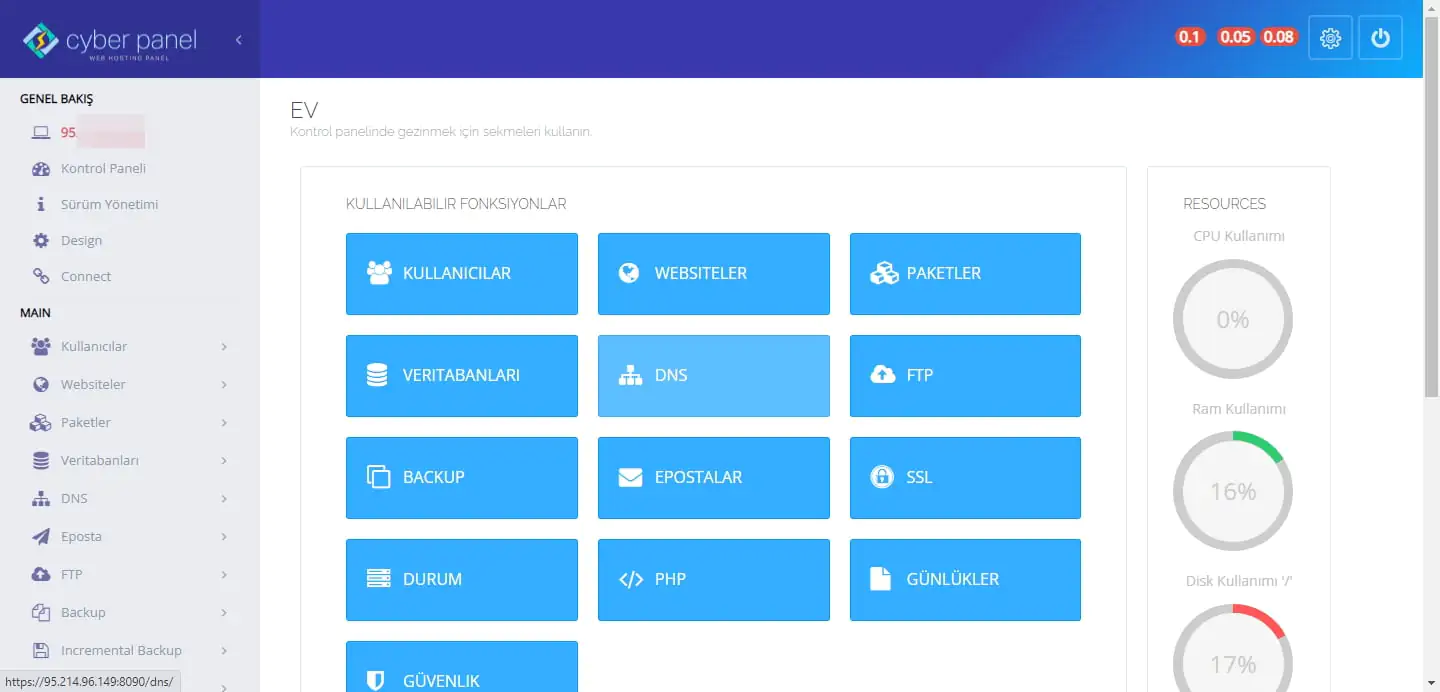Expand the Websiteler sidebar section

pos(94,384)
